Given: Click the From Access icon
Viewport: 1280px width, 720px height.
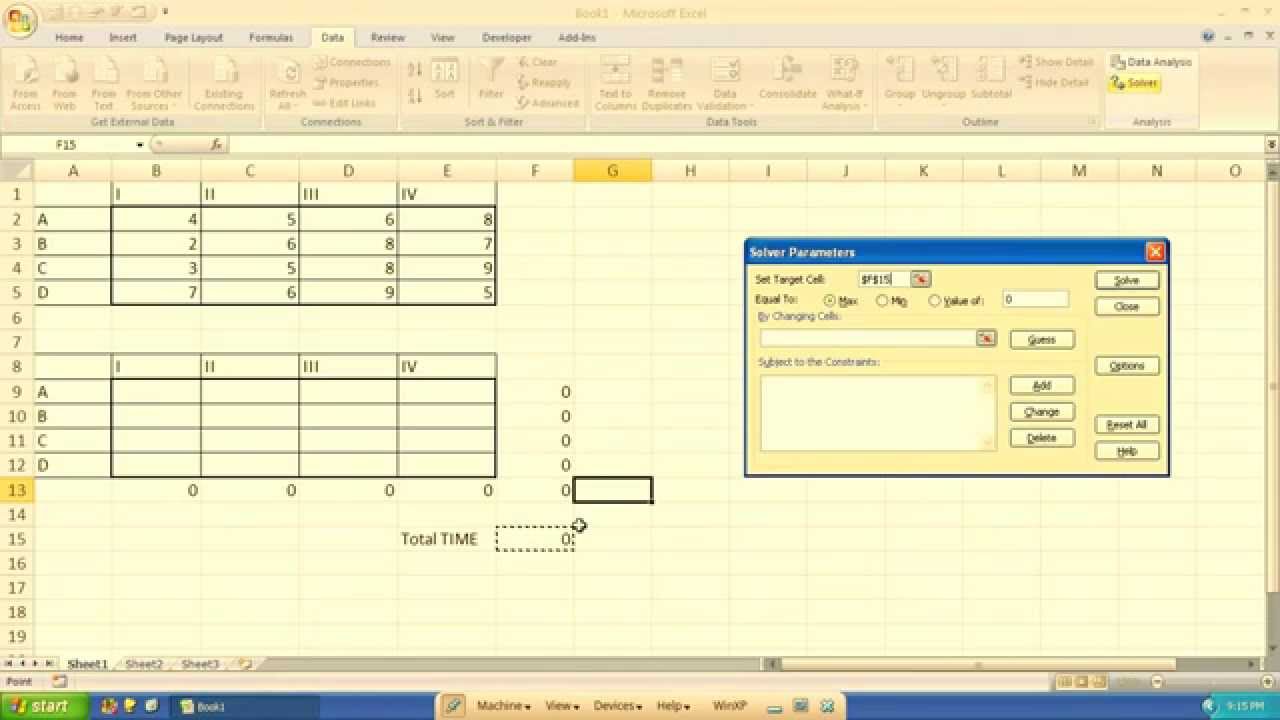Looking at the screenshot, I should point(25,84).
